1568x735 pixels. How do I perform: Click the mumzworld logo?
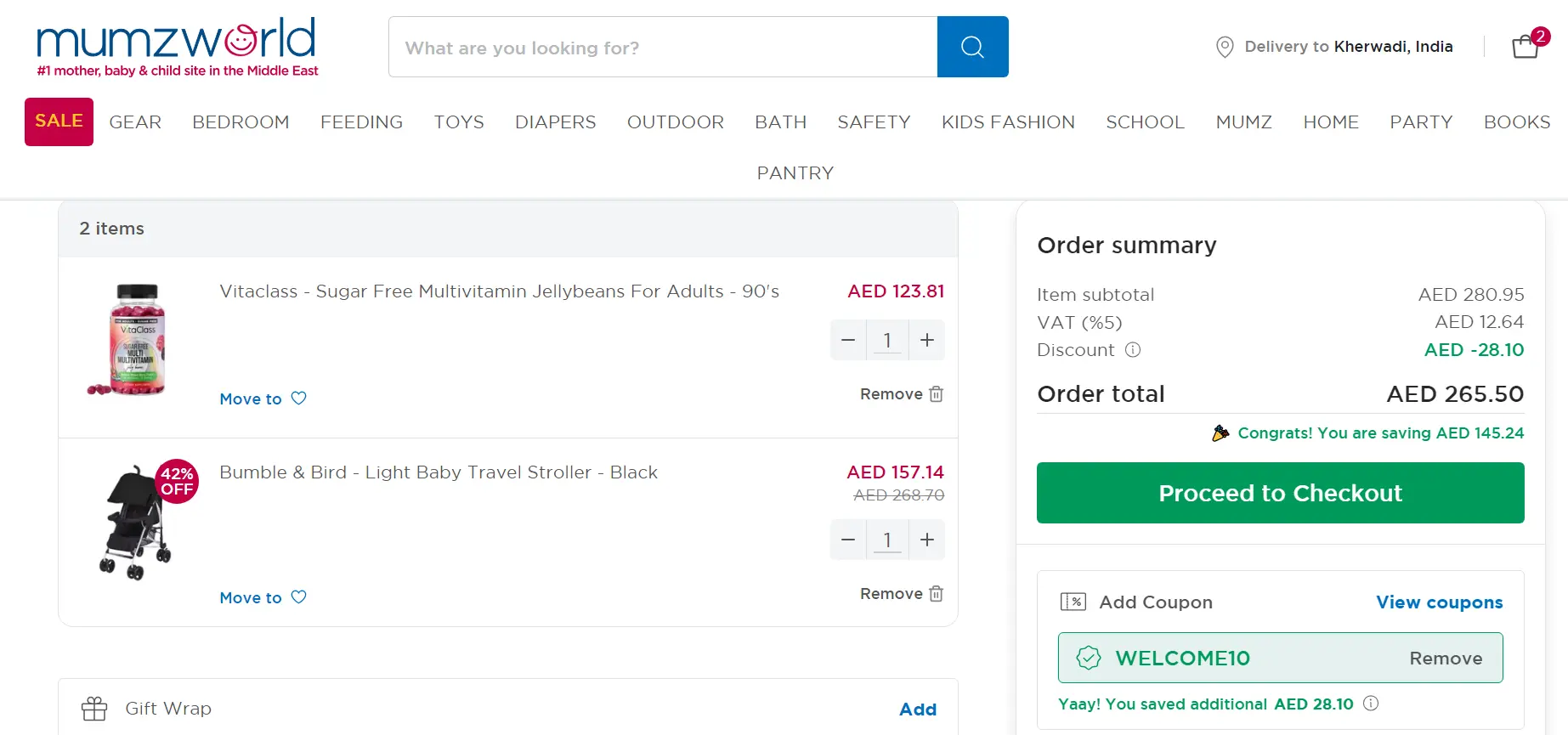point(177,47)
